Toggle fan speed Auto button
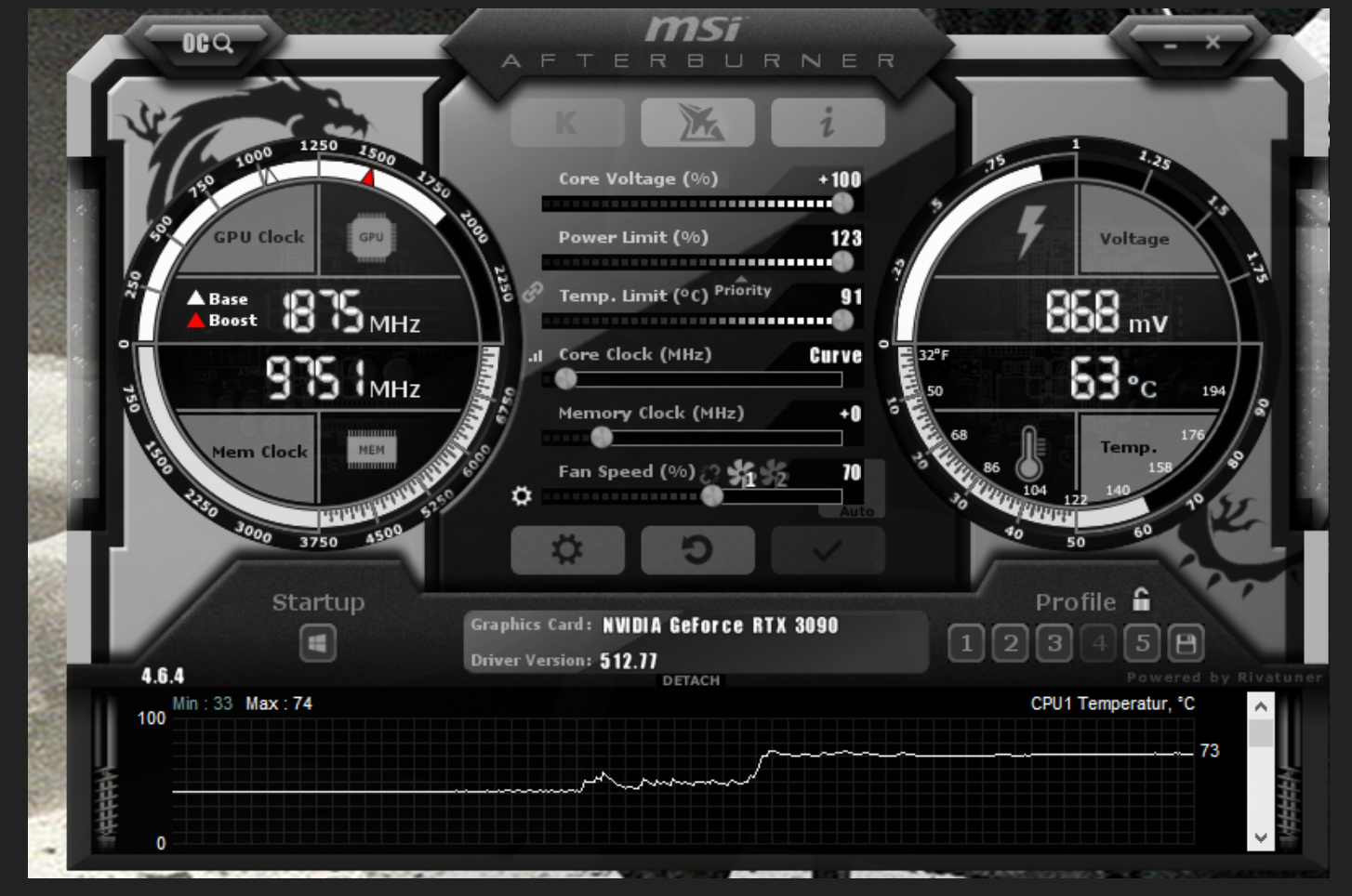1352x896 pixels. [x=856, y=511]
